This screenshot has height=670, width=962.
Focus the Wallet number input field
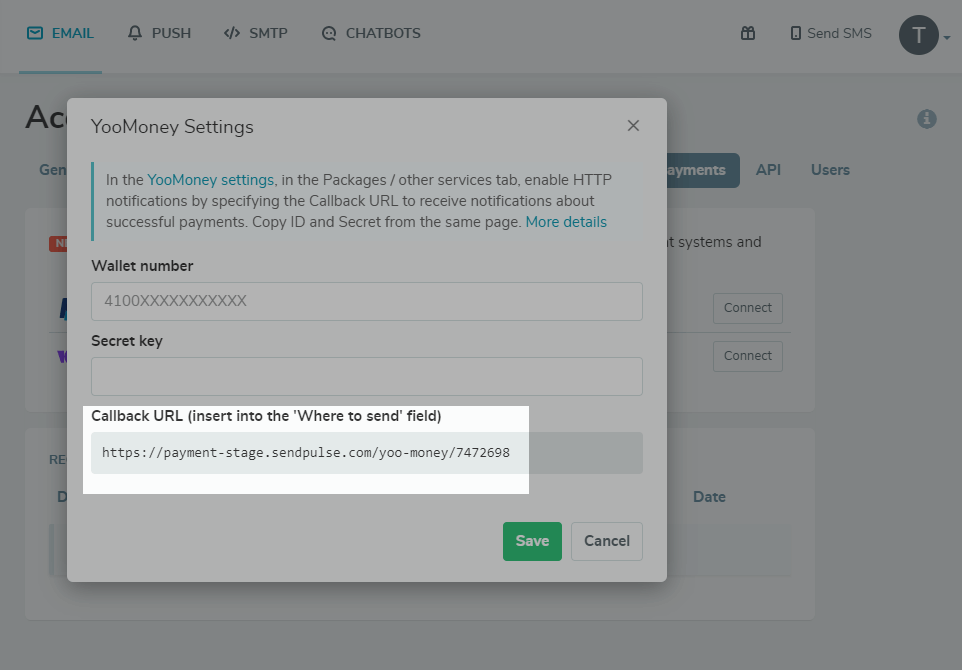pyautogui.click(x=367, y=301)
